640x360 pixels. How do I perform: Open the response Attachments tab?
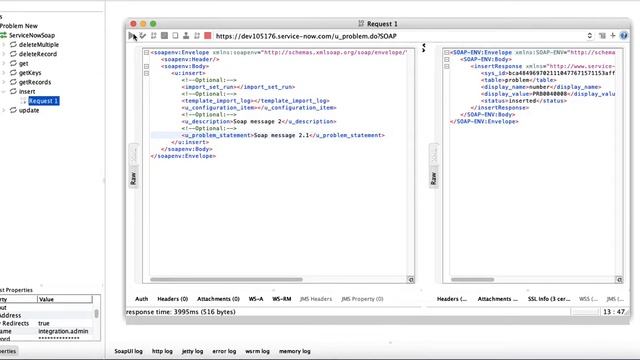[x=498, y=299]
